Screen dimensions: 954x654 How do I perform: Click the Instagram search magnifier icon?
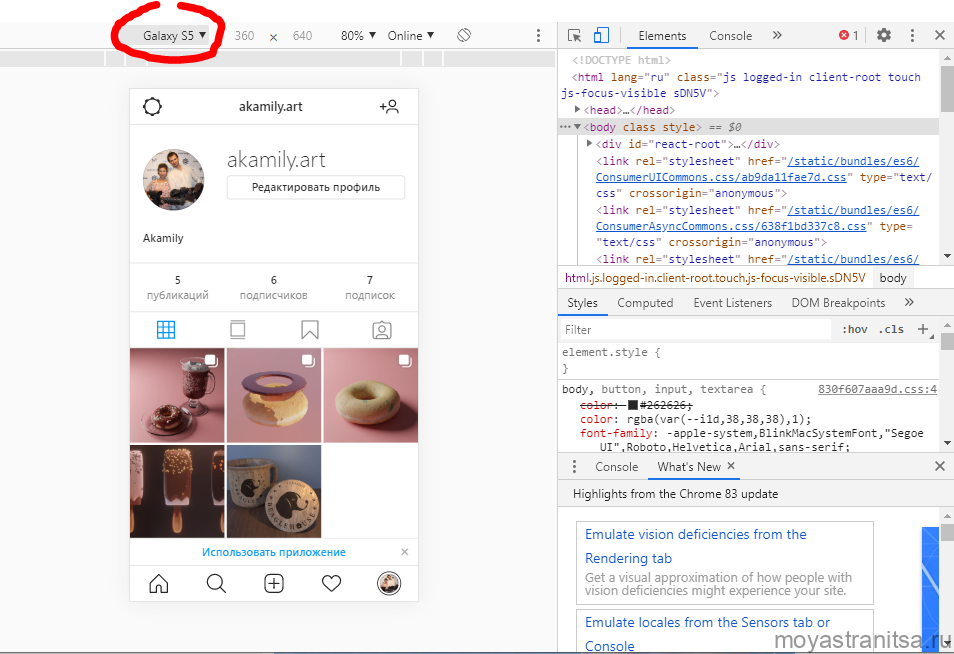point(216,584)
